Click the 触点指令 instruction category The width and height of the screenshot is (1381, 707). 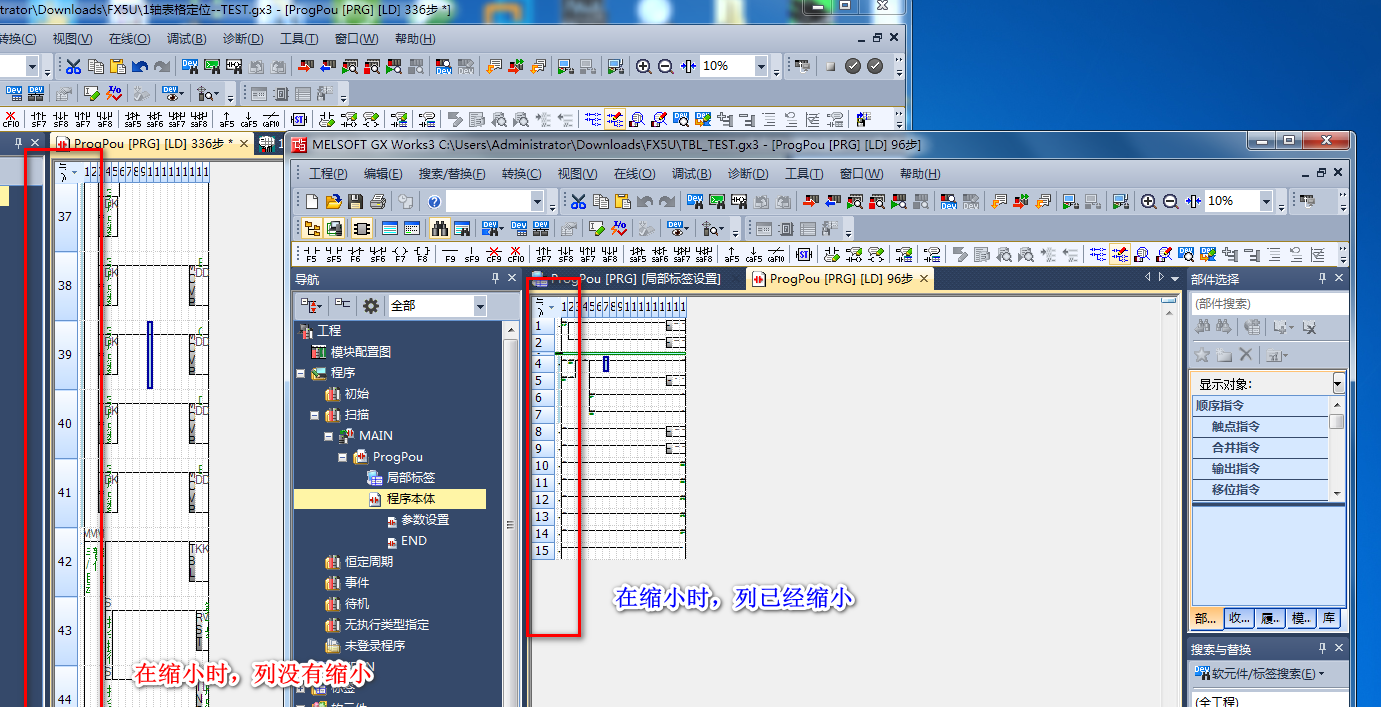coord(1235,426)
